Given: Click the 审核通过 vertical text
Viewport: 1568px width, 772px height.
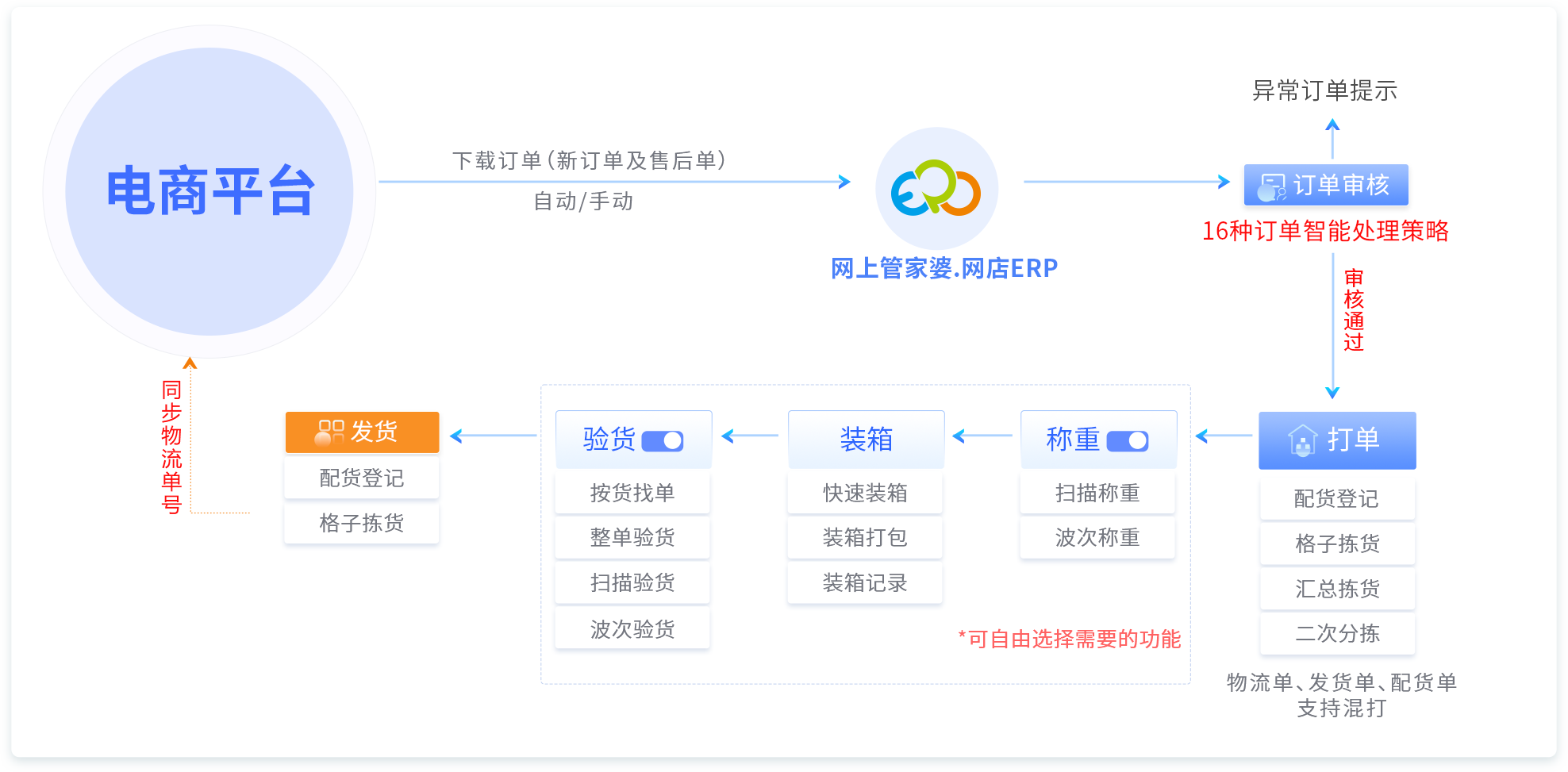Looking at the screenshot, I should [1354, 310].
